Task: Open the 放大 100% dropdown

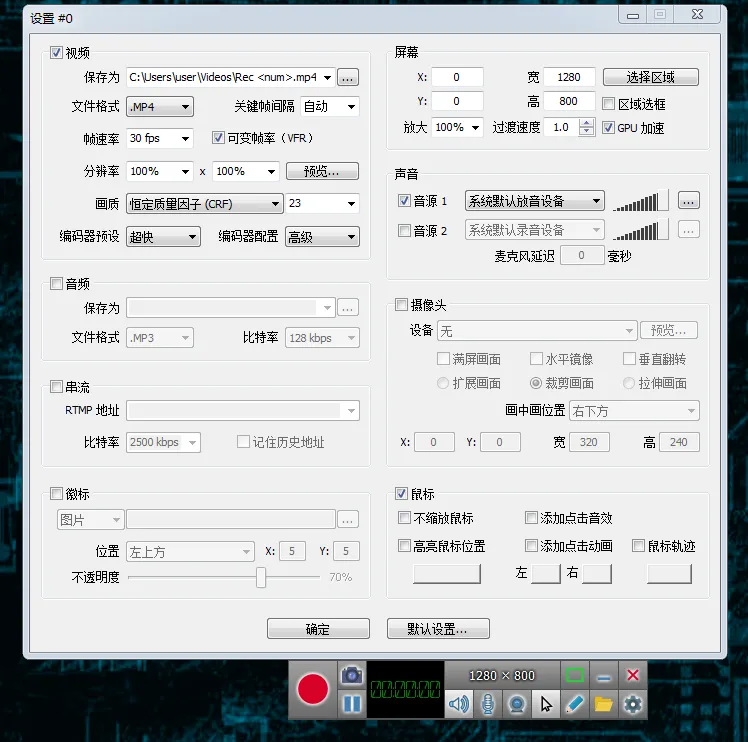Action: [457, 127]
